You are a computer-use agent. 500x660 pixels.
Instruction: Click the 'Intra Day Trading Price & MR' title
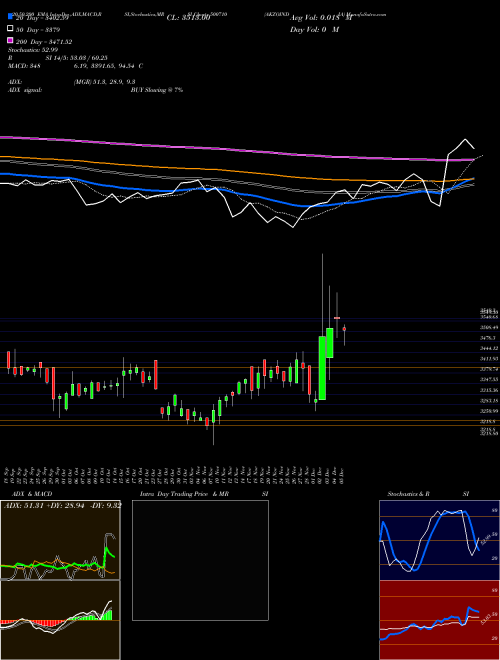(184, 494)
